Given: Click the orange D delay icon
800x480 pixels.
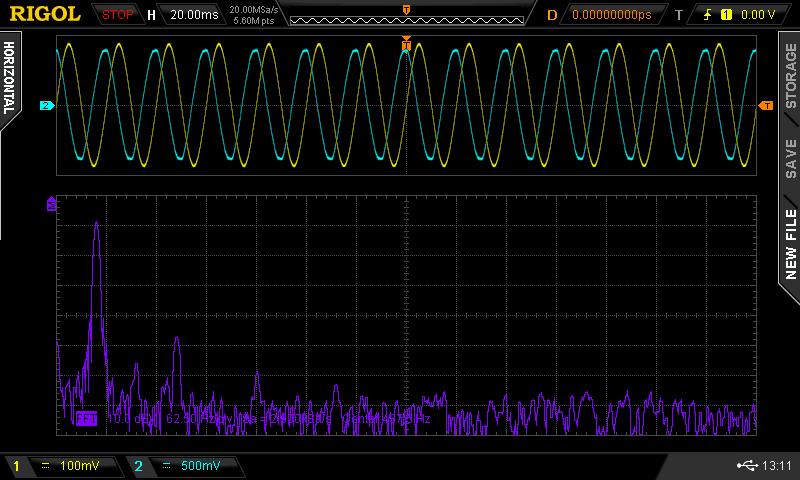Looking at the screenshot, I should pyautogui.click(x=552, y=15).
